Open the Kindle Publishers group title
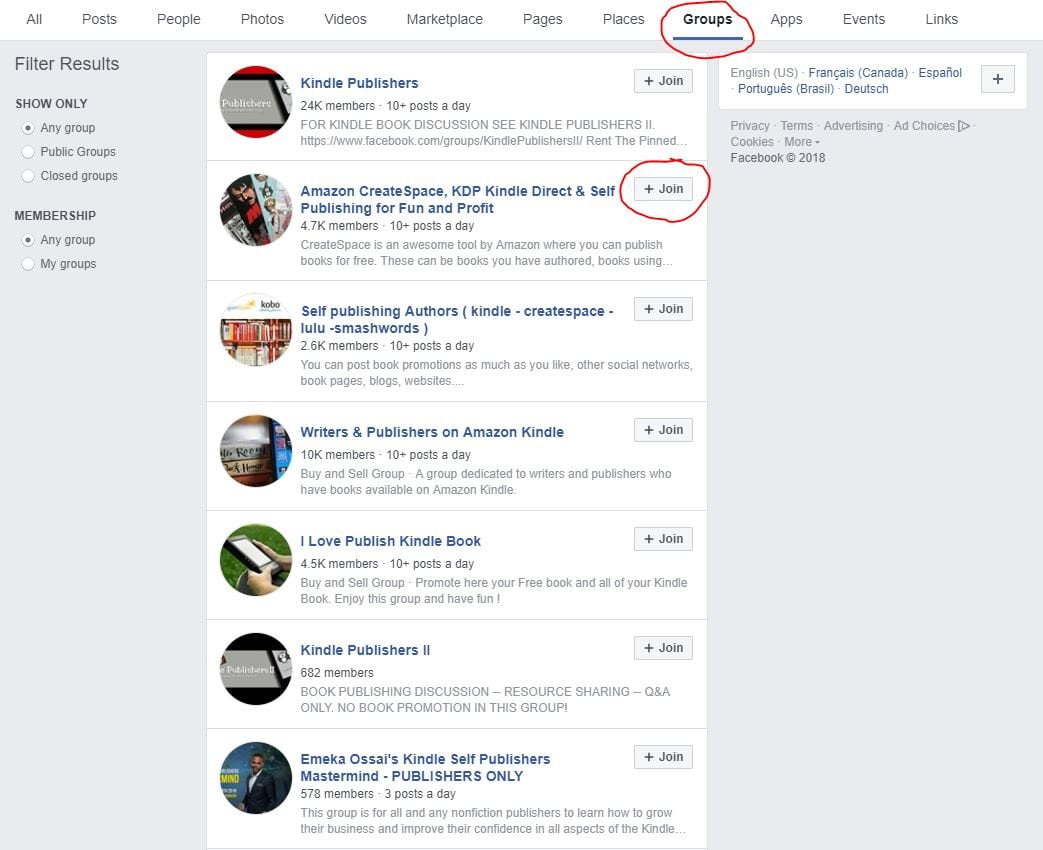The height and width of the screenshot is (850, 1043). (x=359, y=83)
